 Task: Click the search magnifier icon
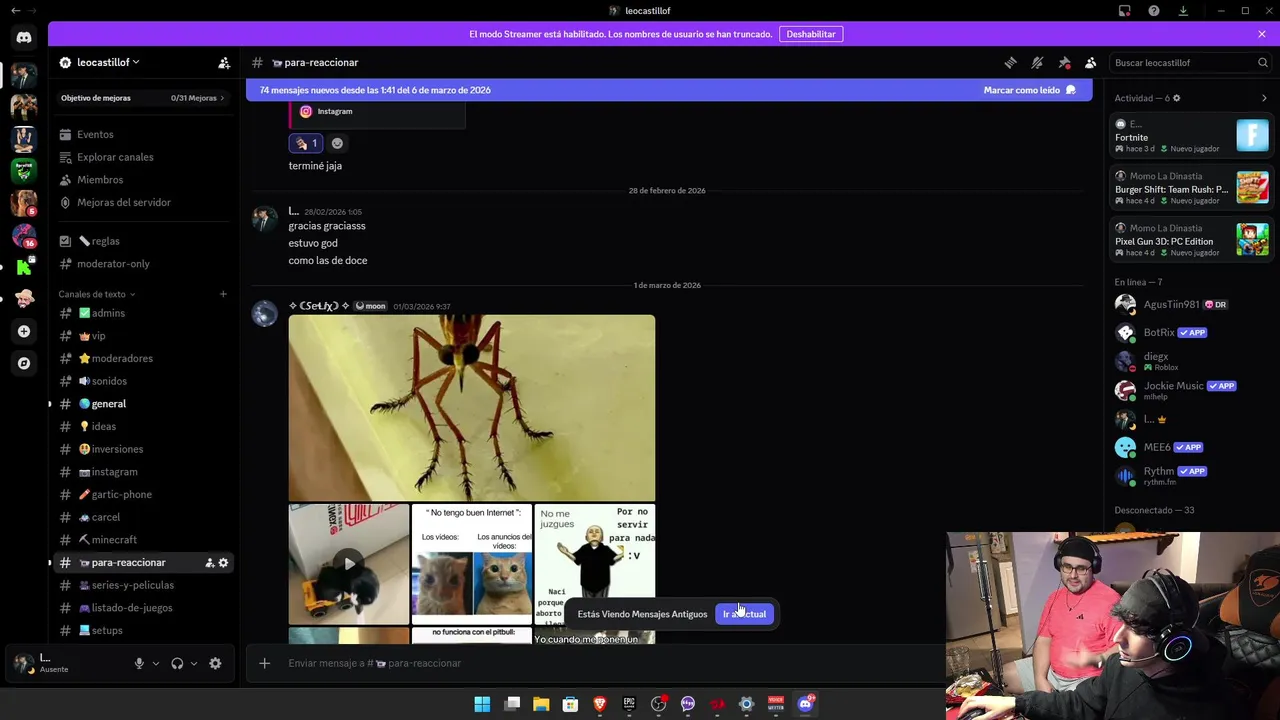(1263, 62)
